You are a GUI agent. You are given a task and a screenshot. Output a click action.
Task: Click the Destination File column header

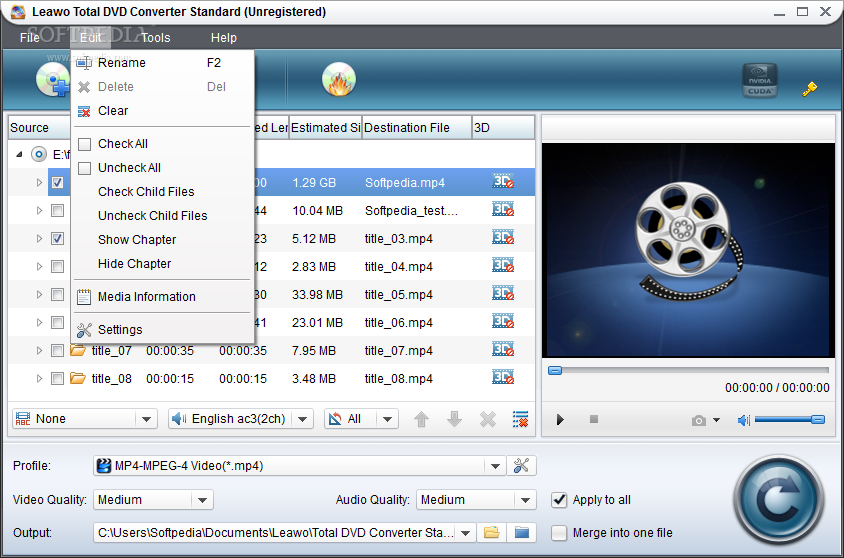pyautogui.click(x=417, y=128)
